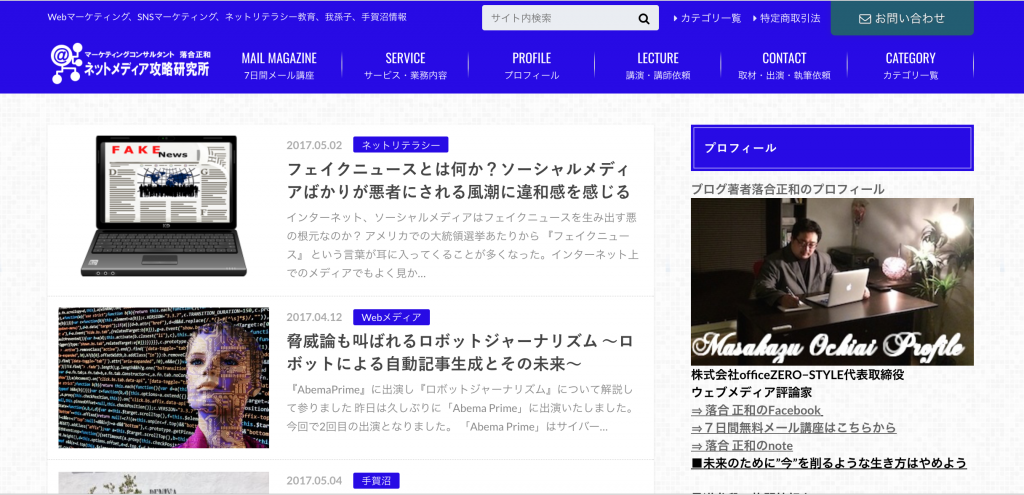The image size is (1024, 495).
Task: Open 7日間無料メール講座はこちらから link
Action: point(793,428)
